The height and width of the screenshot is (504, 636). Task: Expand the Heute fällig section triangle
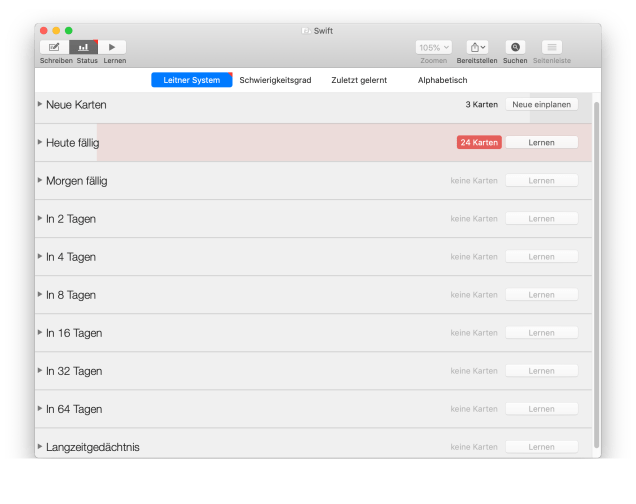coord(40,142)
